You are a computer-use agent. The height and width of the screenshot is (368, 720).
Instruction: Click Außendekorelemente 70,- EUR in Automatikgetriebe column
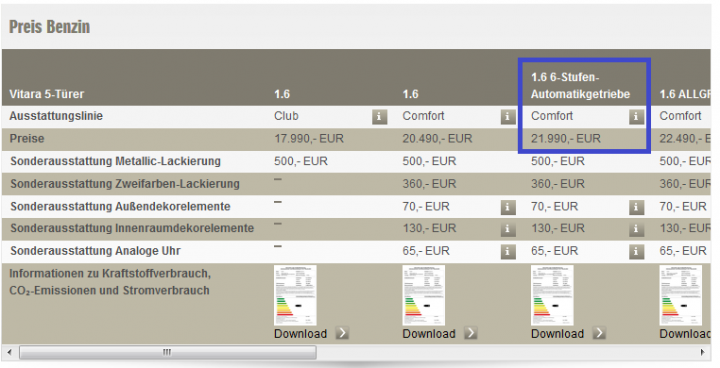tap(555, 207)
